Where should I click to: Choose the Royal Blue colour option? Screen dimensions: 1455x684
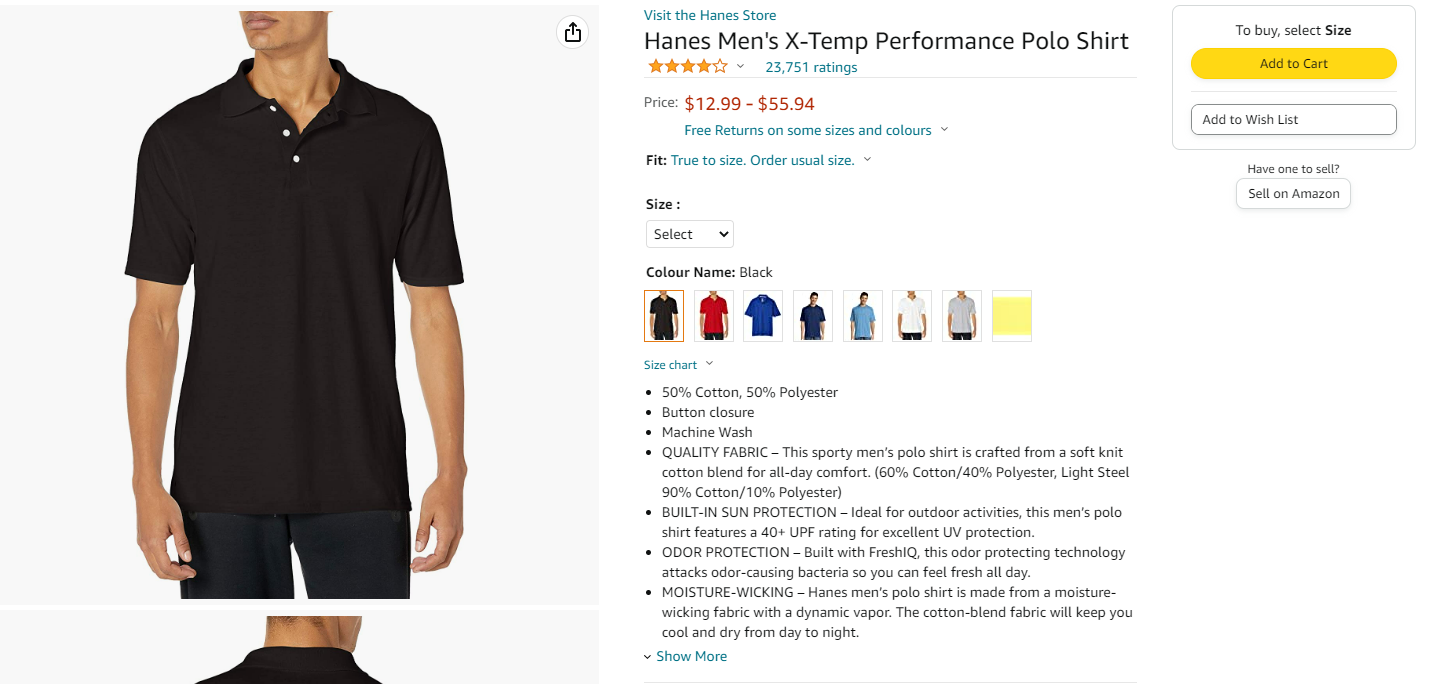[763, 316]
